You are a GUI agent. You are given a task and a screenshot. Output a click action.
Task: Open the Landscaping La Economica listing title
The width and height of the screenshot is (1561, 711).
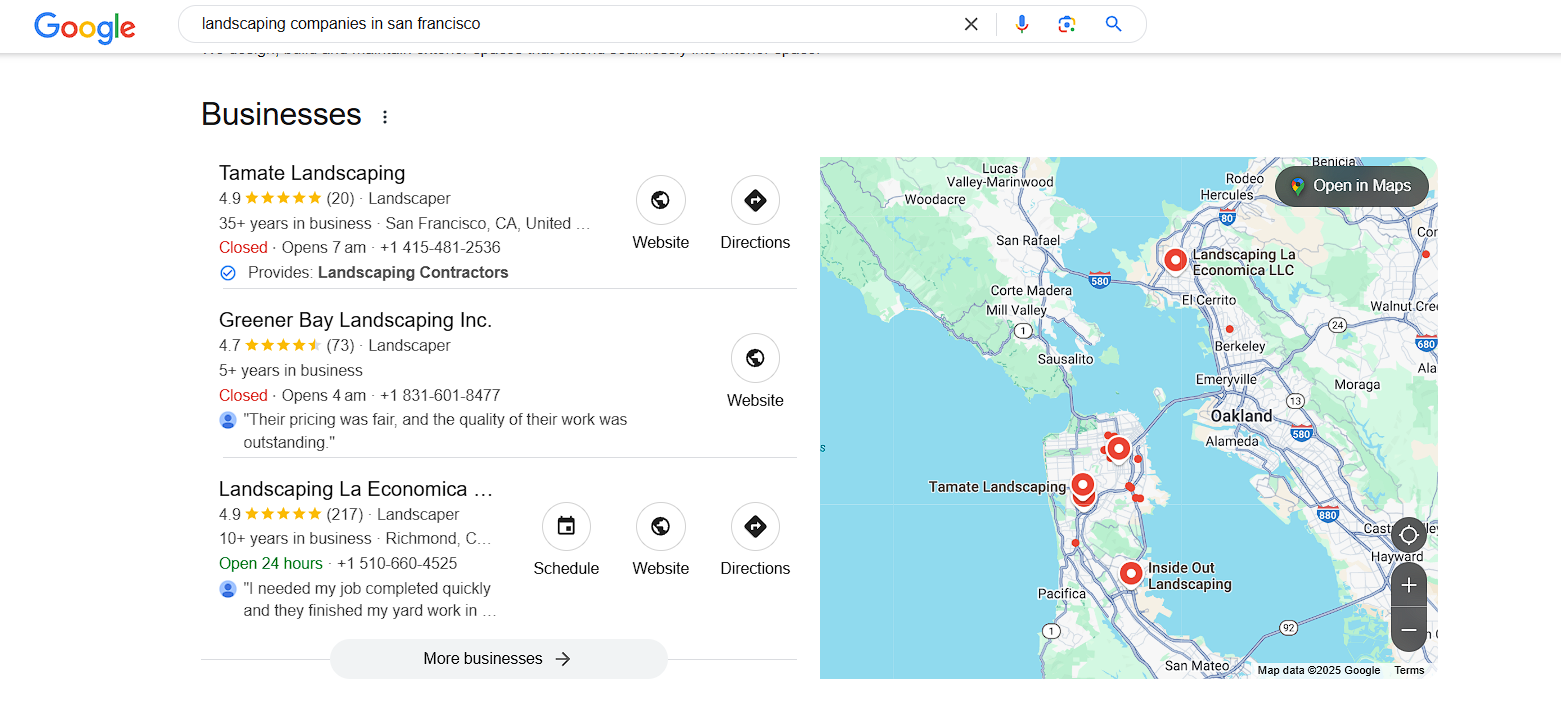[356, 489]
